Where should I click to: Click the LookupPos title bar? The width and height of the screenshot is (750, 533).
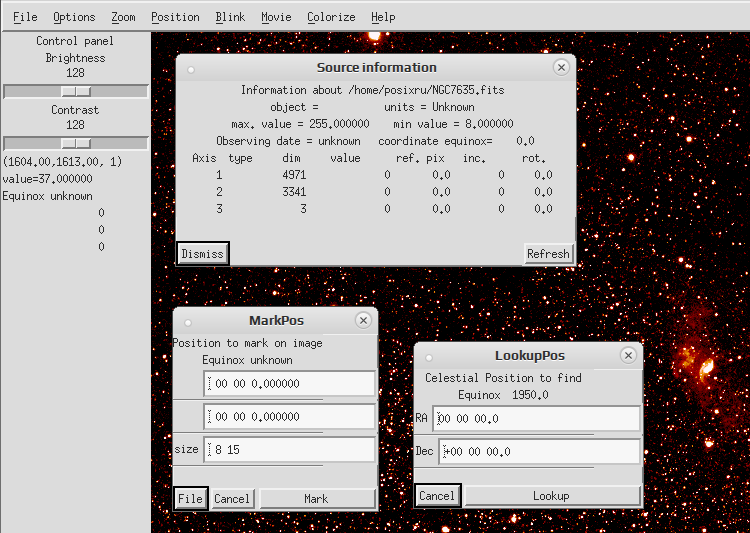(530, 355)
